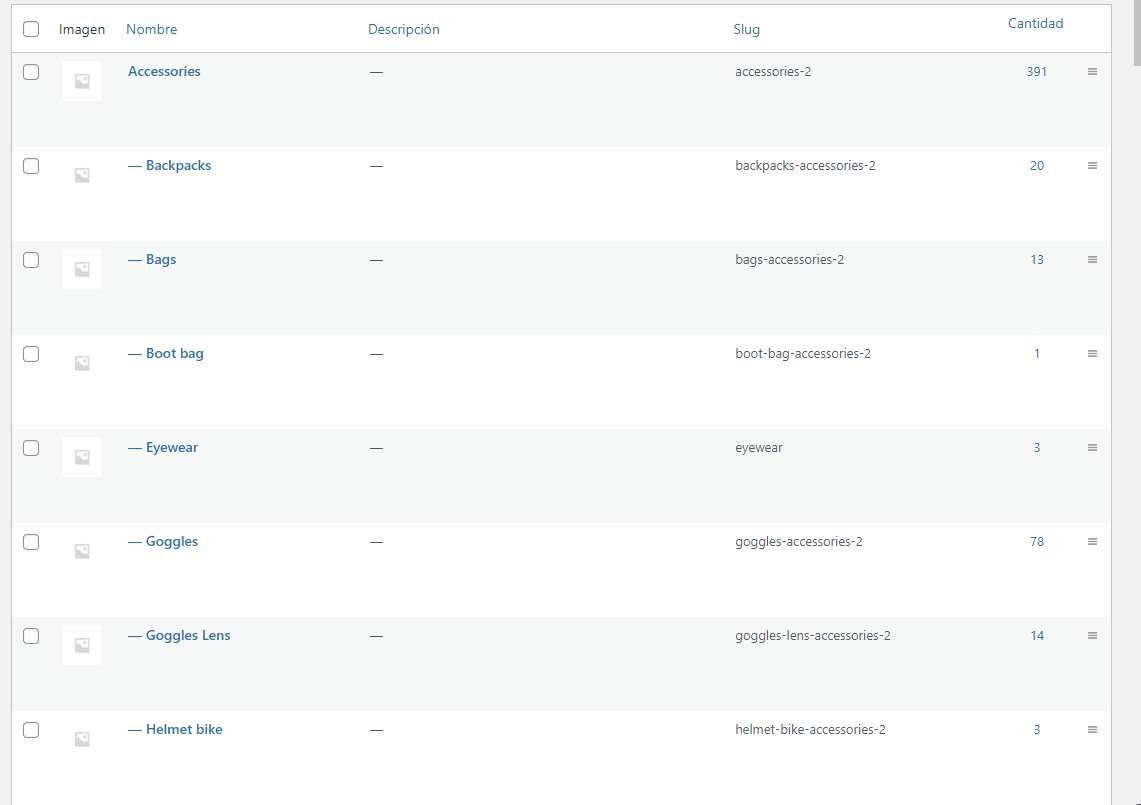The height and width of the screenshot is (805, 1141).
Task: Select the Goggles category checkbox
Action: tap(31, 541)
